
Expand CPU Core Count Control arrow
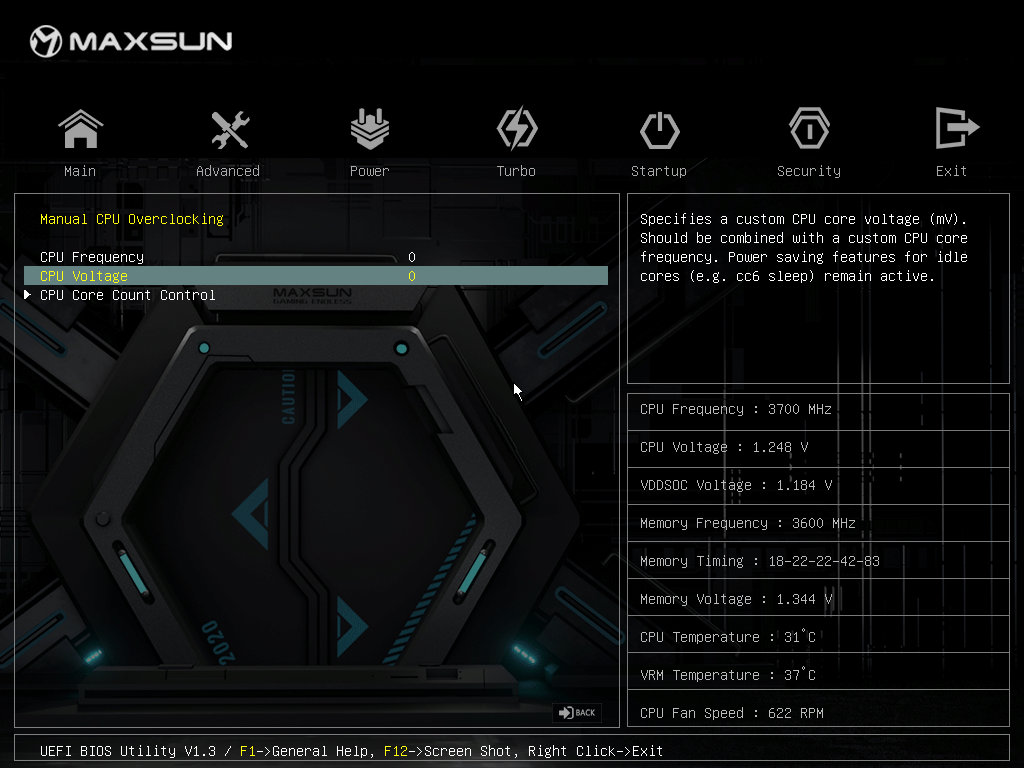coord(27,295)
